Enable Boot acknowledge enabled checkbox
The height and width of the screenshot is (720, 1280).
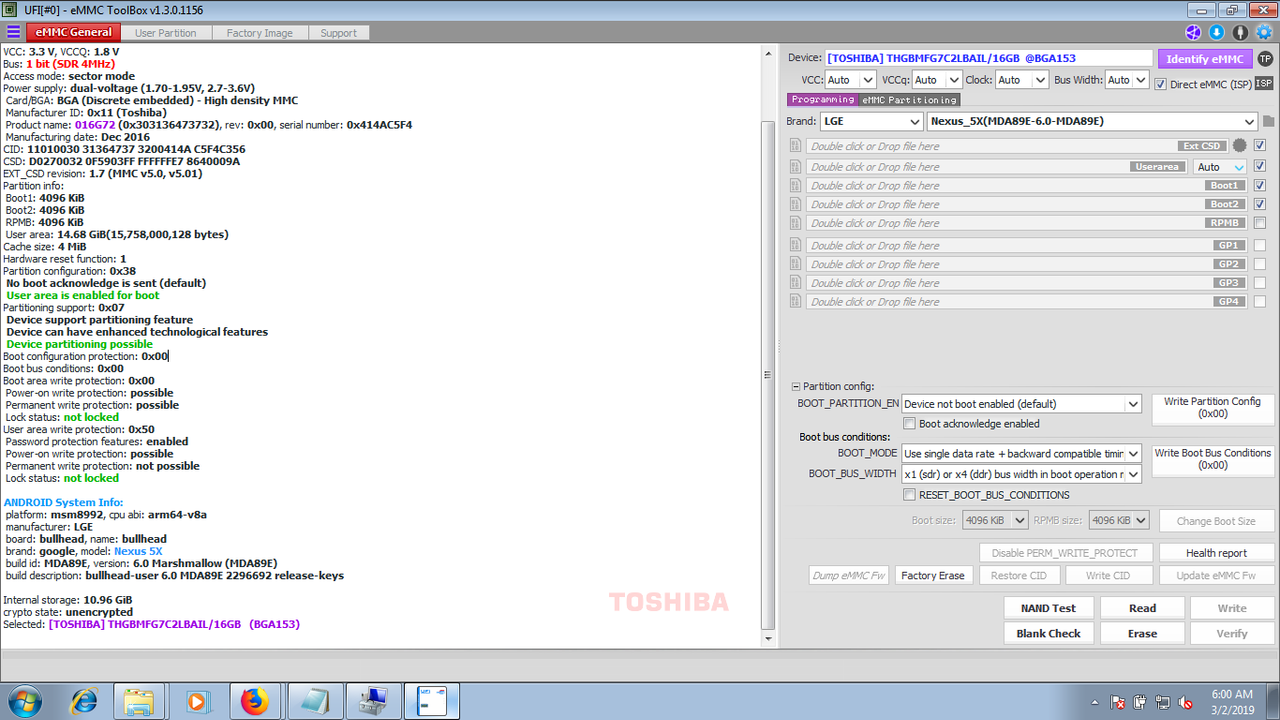pos(909,424)
